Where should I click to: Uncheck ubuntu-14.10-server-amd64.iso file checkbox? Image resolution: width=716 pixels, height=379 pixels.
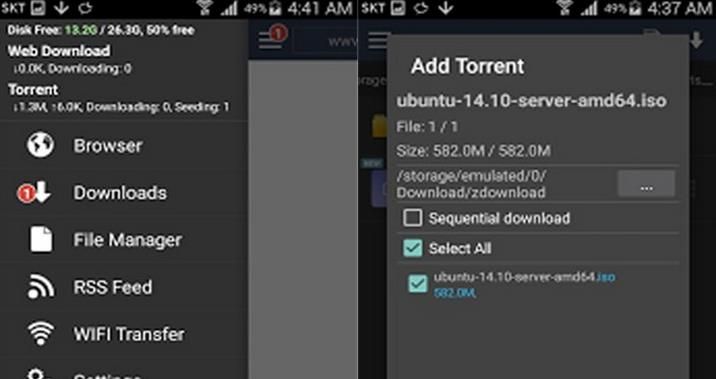tap(418, 284)
